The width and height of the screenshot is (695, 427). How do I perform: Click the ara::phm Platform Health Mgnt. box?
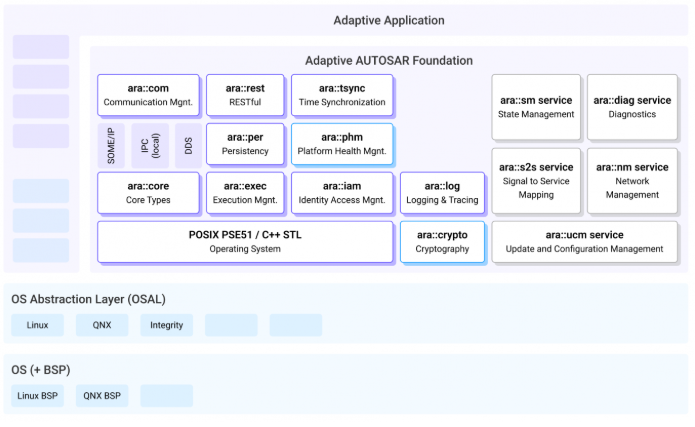click(342, 144)
